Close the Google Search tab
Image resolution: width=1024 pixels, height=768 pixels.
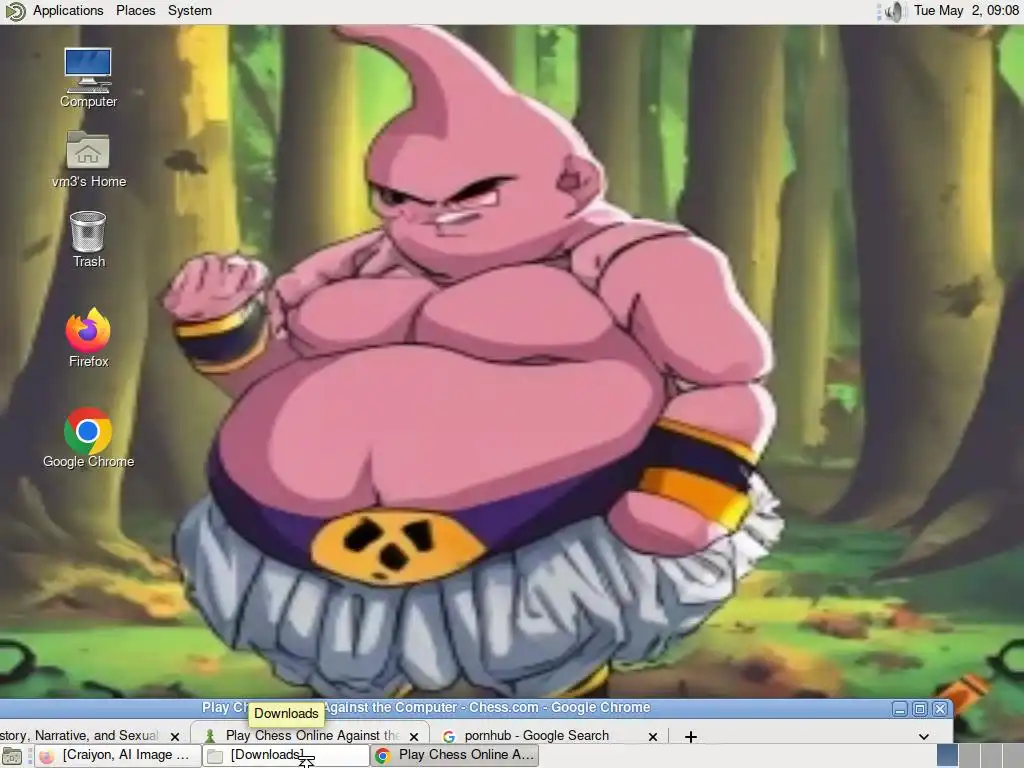[x=652, y=737]
